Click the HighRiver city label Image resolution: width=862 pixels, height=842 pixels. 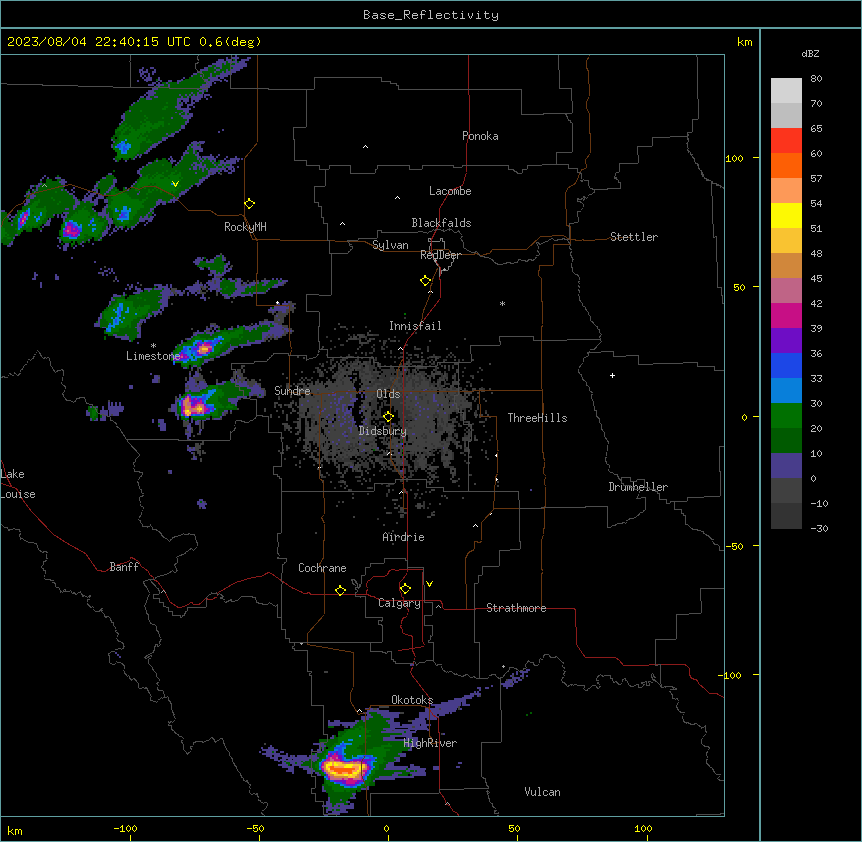[x=430, y=743]
